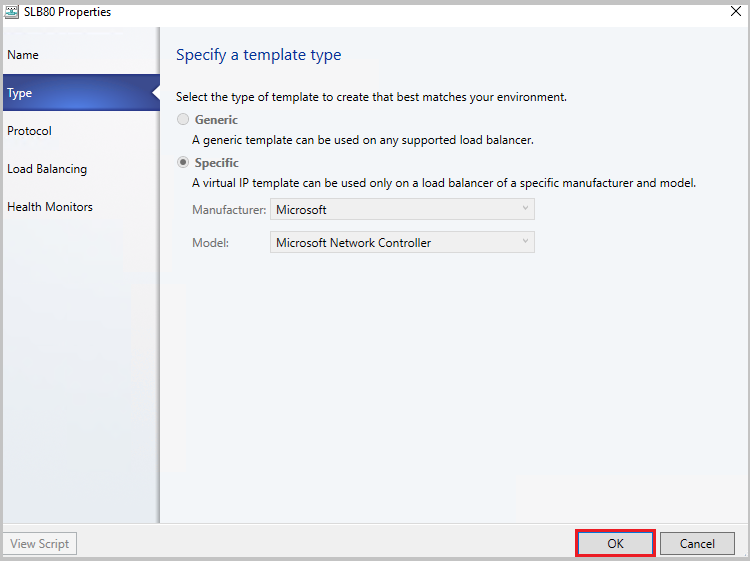Click the 'Specify a template type' heading
This screenshot has height=561, width=750.
click(259, 55)
